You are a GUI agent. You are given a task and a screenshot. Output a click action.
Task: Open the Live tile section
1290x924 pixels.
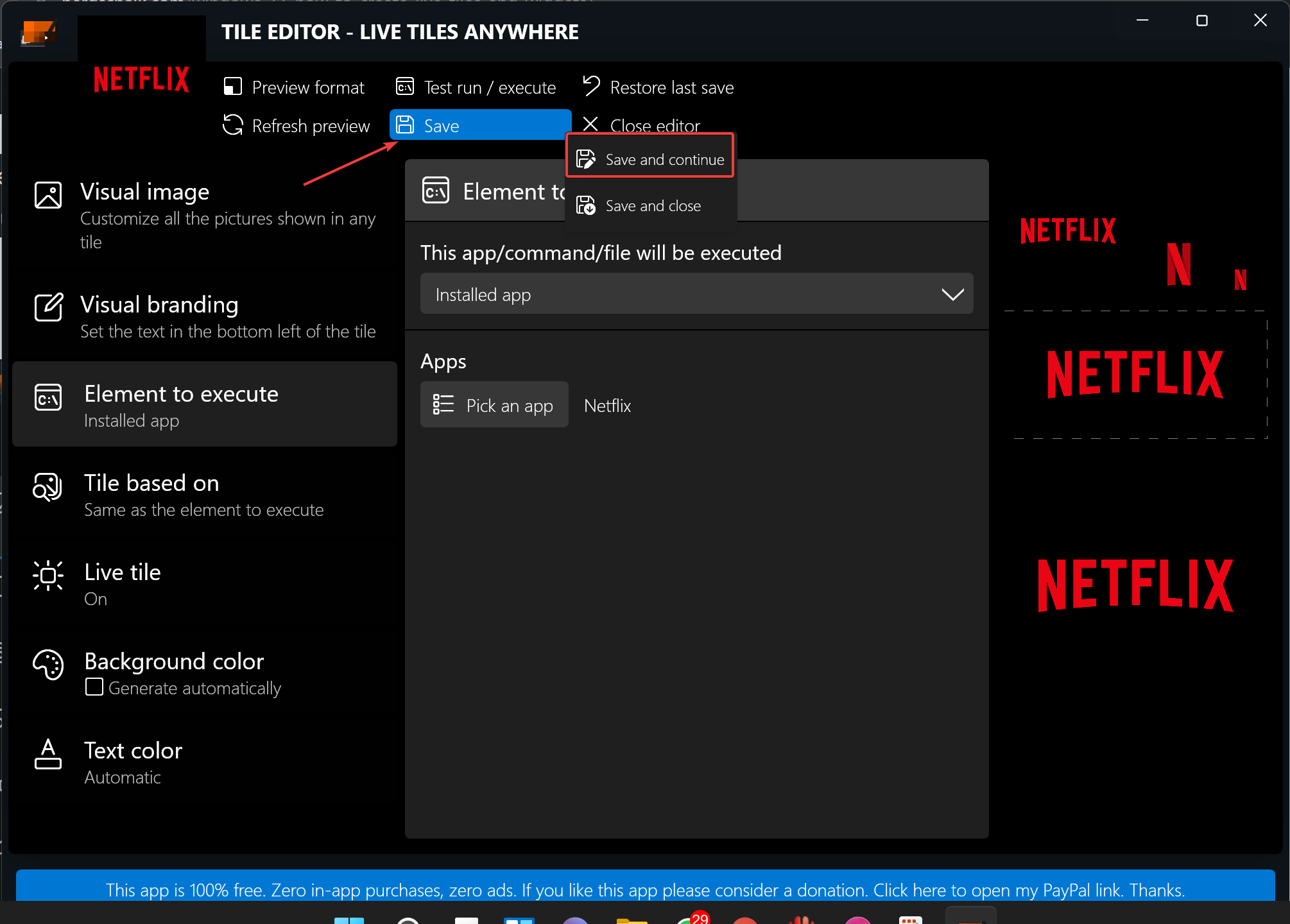pyautogui.click(x=205, y=584)
